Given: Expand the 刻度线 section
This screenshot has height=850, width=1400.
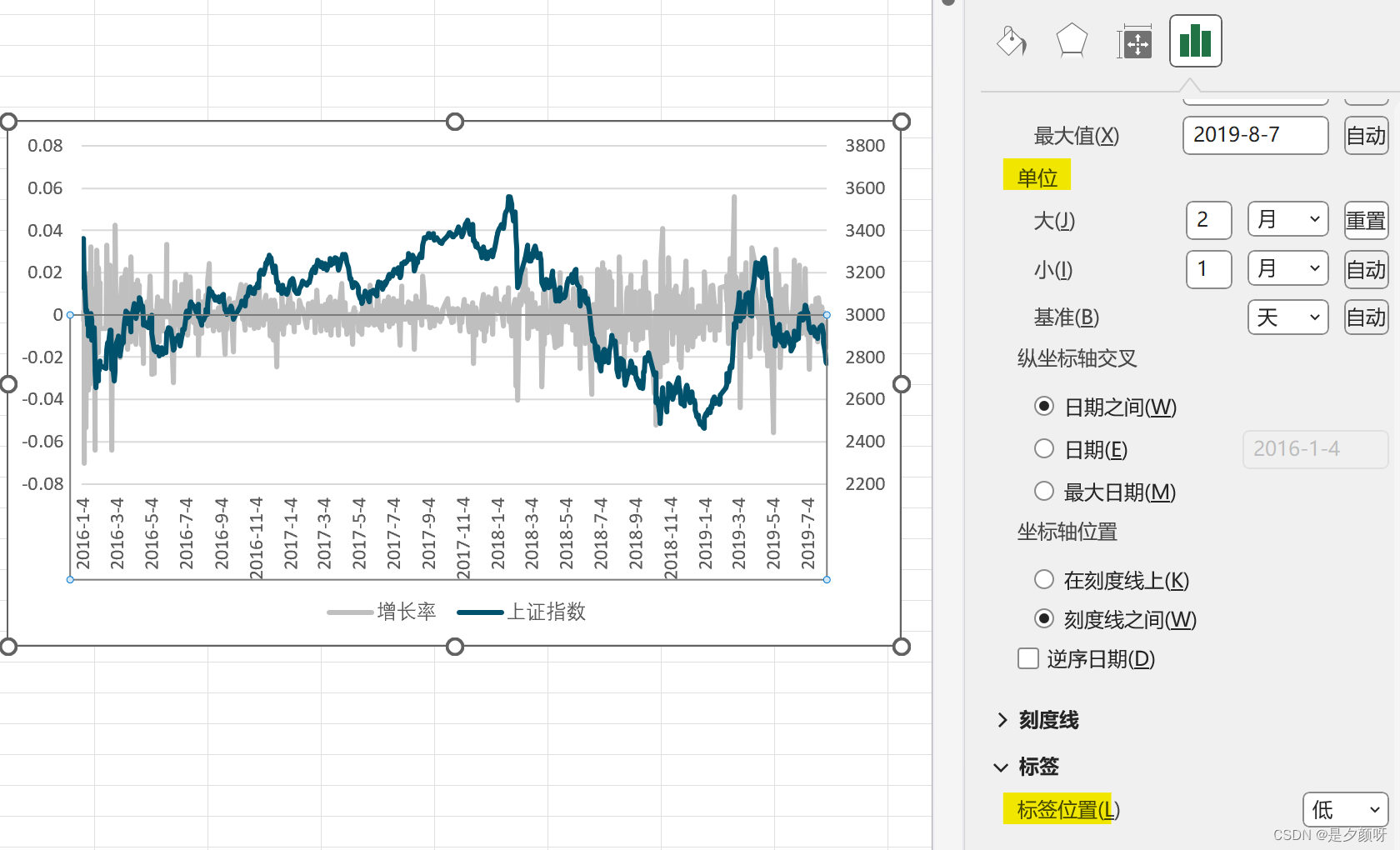Looking at the screenshot, I should click(x=1038, y=720).
